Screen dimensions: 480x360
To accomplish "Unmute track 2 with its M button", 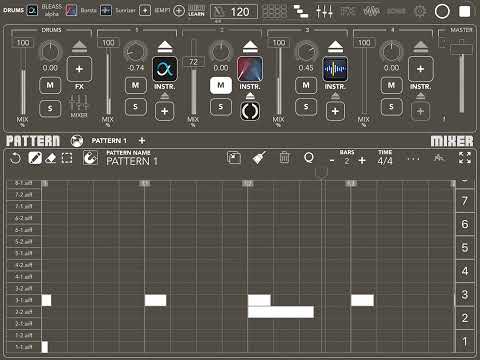I will (x=221, y=85).
